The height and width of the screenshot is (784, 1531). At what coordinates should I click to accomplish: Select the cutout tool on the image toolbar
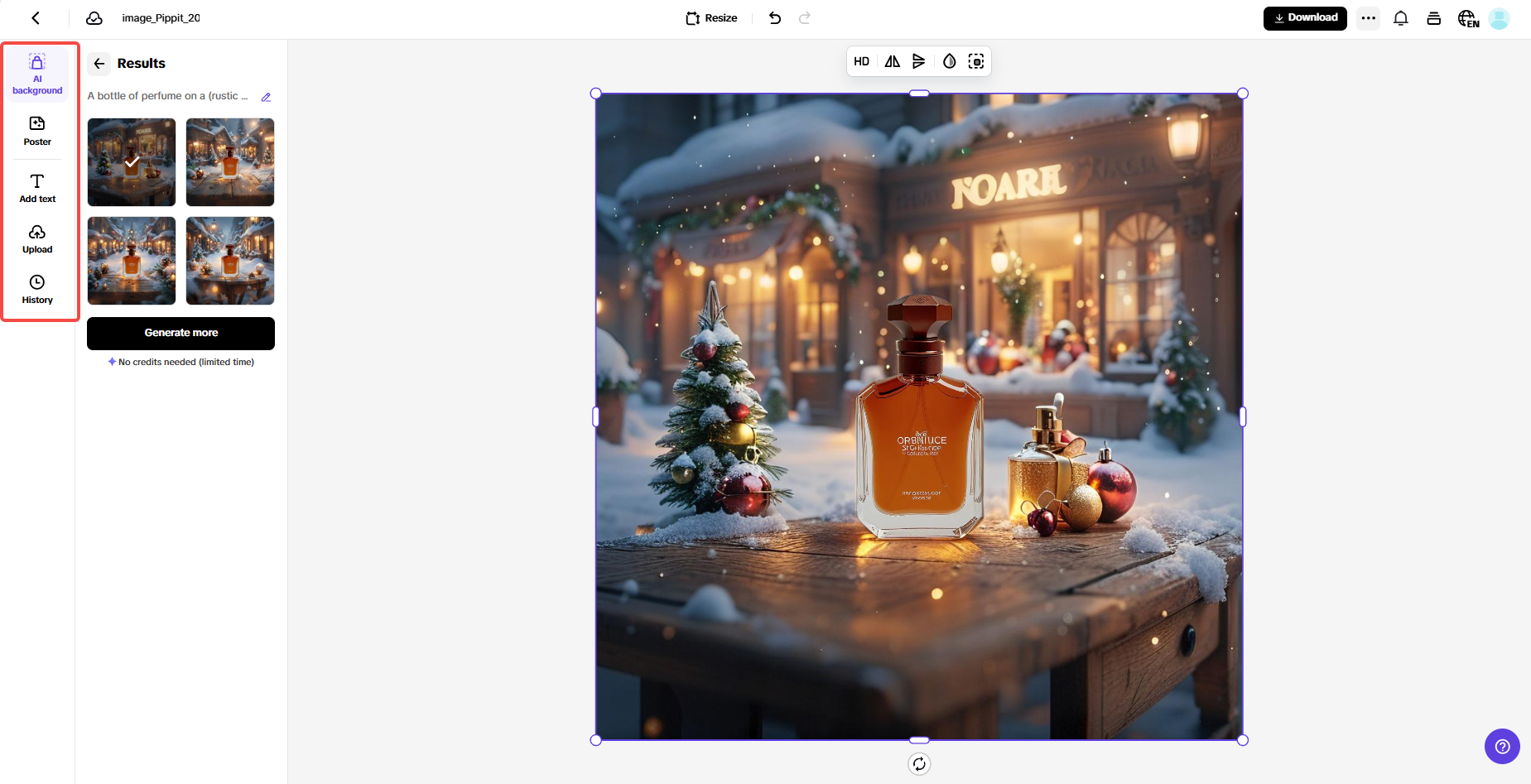(976, 60)
